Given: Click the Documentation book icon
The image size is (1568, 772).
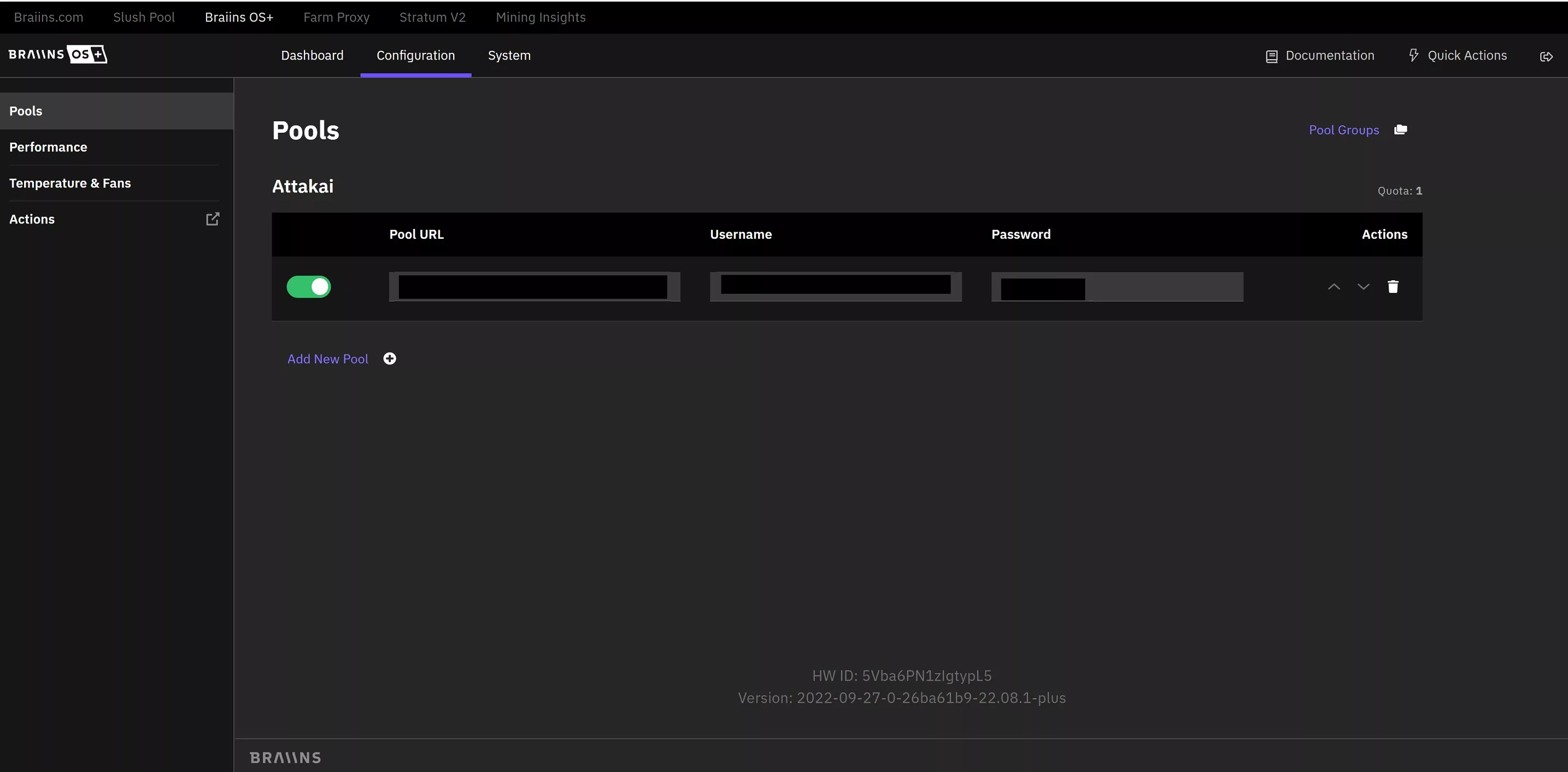Looking at the screenshot, I should coord(1272,57).
